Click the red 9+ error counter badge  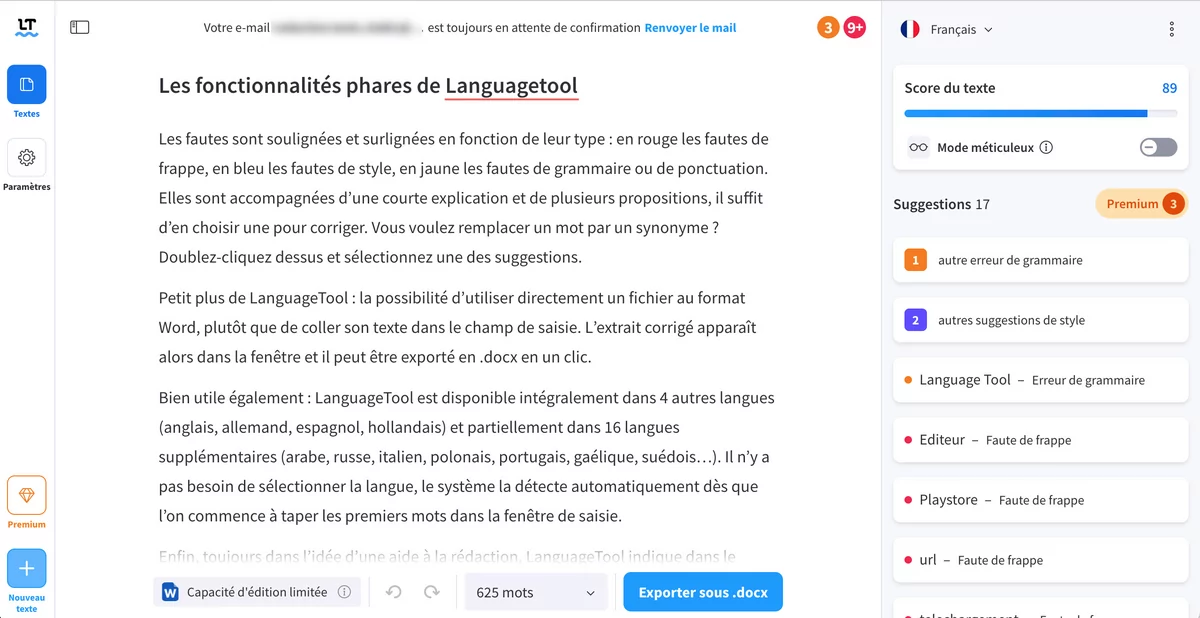click(x=855, y=28)
